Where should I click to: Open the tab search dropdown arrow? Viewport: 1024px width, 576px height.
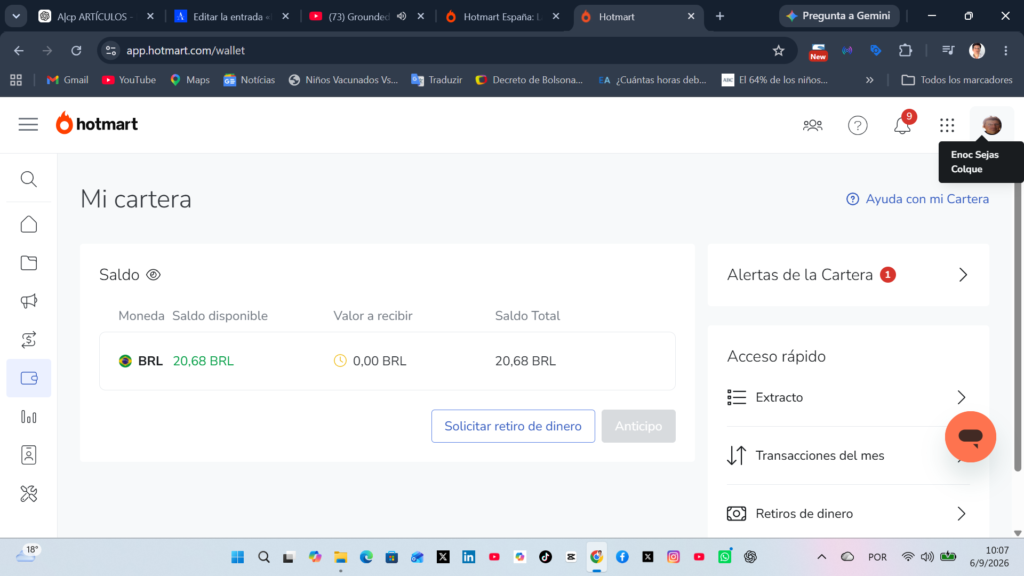tap(16, 16)
